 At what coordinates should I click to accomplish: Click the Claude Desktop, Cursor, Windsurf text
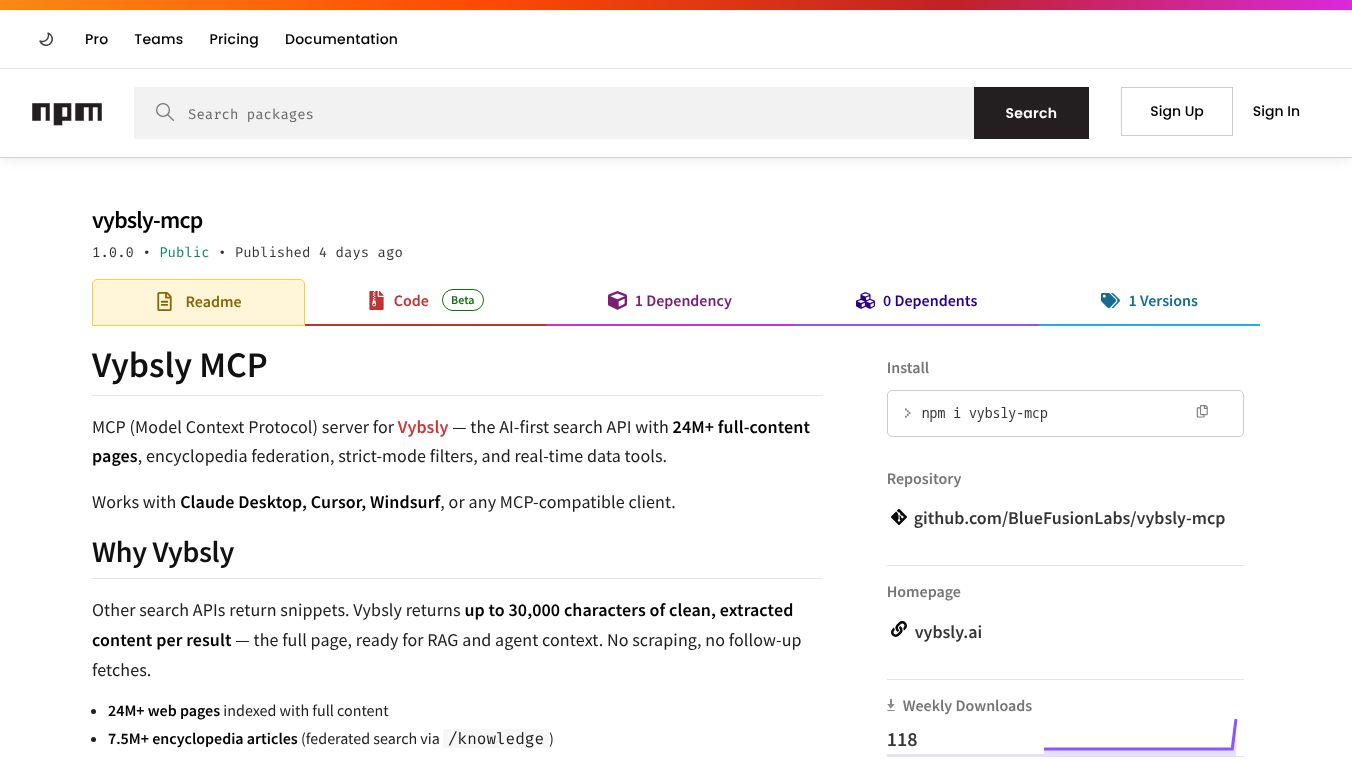point(310,502)
